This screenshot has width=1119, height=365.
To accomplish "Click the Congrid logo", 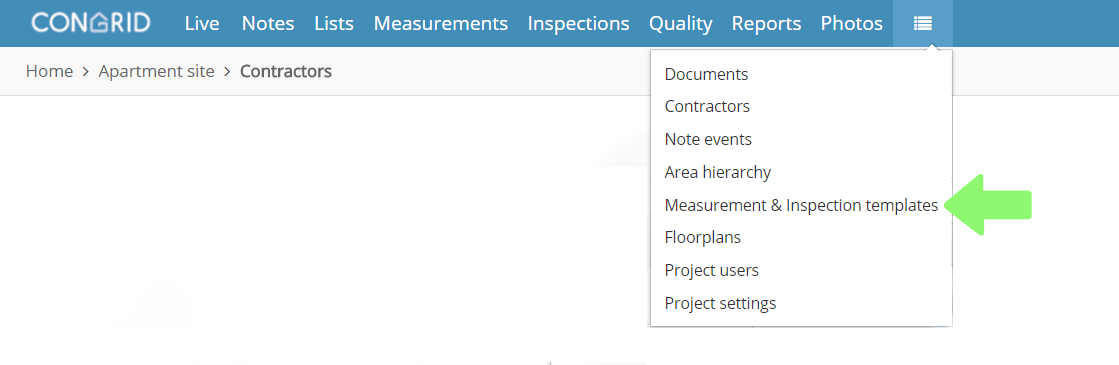I will click(91, 23).
